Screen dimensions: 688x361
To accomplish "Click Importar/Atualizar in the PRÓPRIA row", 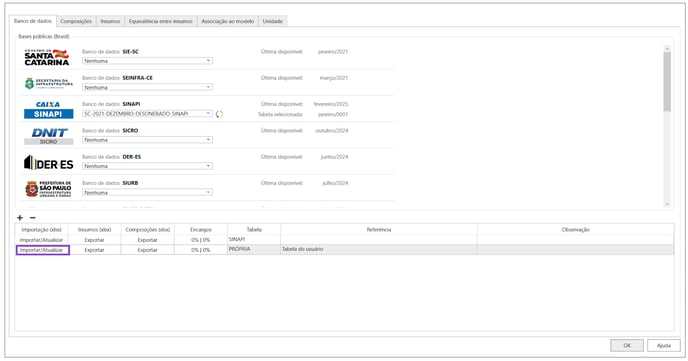I will (43, 250).
